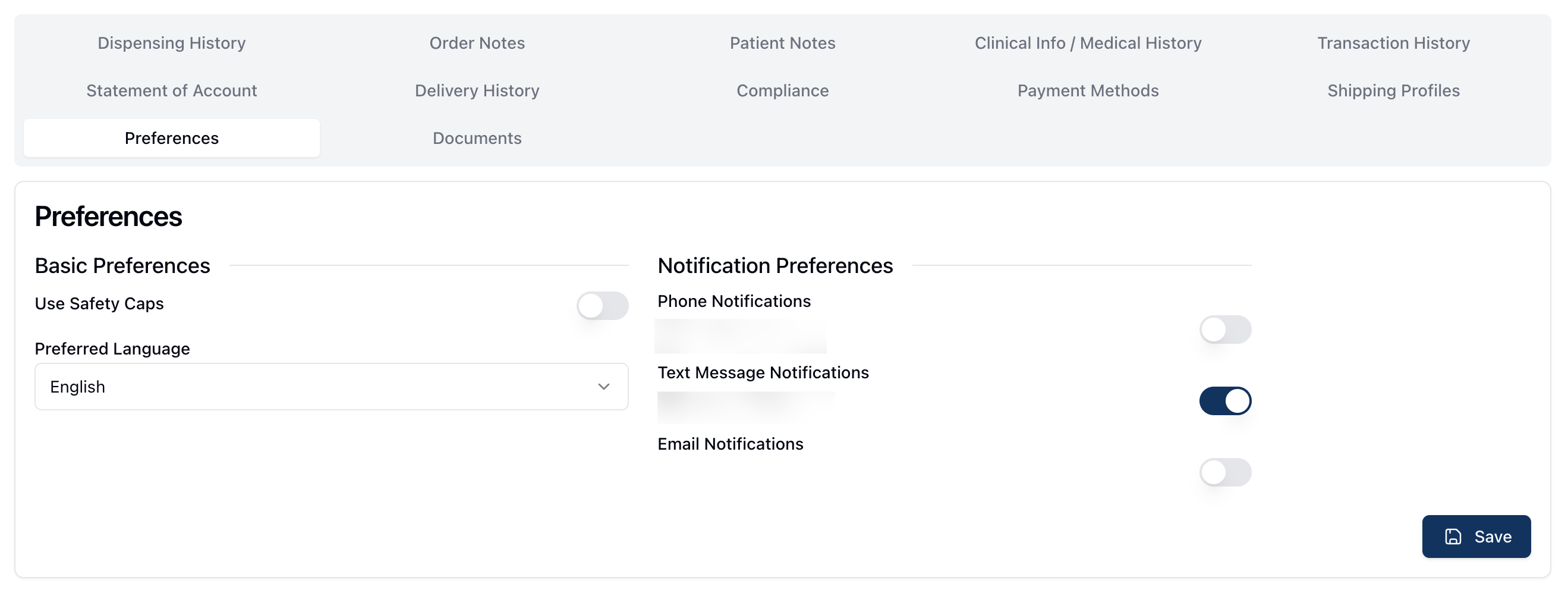Switch to the Dispensing History tab
This screenshot has height=596, width=1568.
[x=172, y=43]
